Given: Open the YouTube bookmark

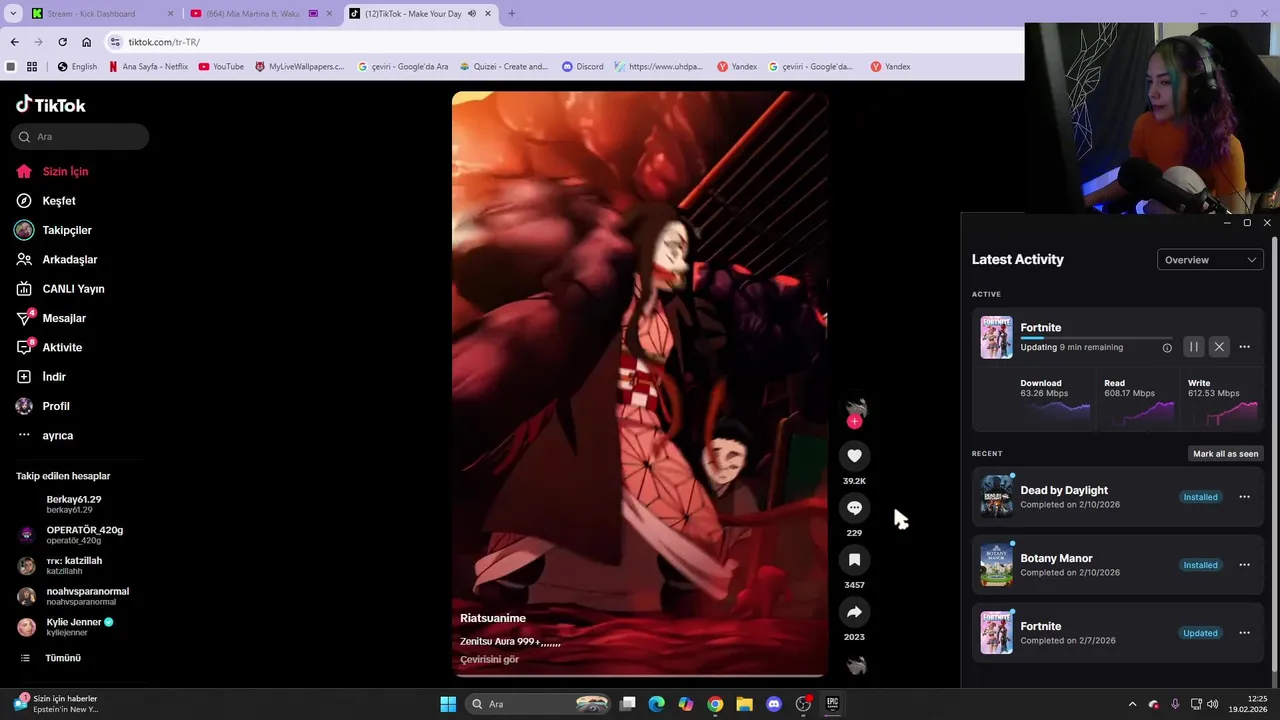Looking at the screenshot, I should tap(221, 67).
